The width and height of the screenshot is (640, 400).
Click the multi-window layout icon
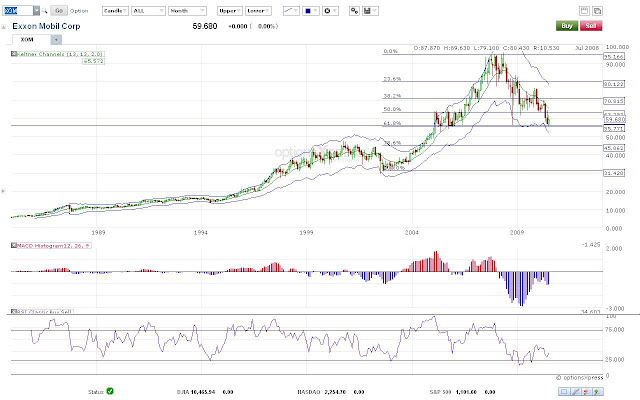[x=598, y=11]
